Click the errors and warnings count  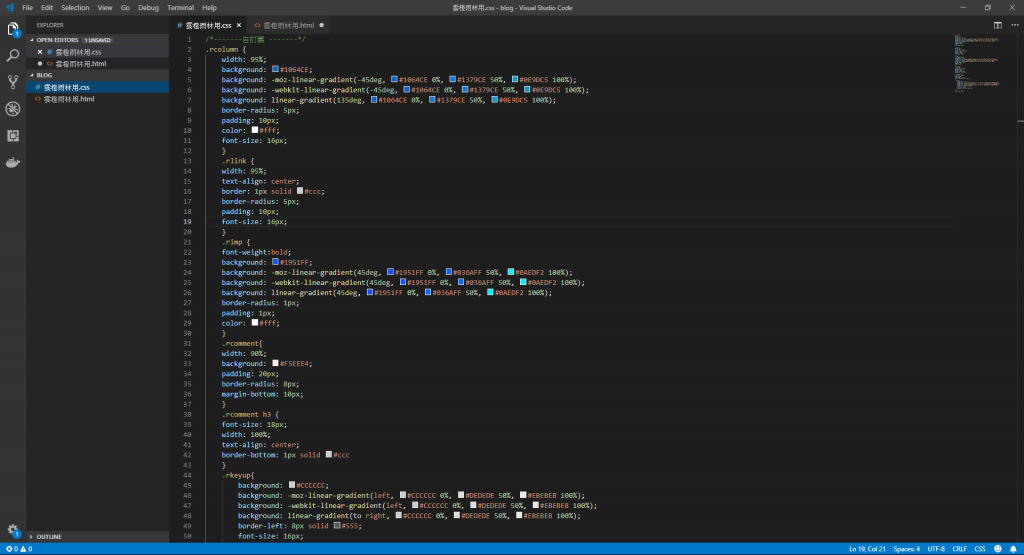(18, 549)
